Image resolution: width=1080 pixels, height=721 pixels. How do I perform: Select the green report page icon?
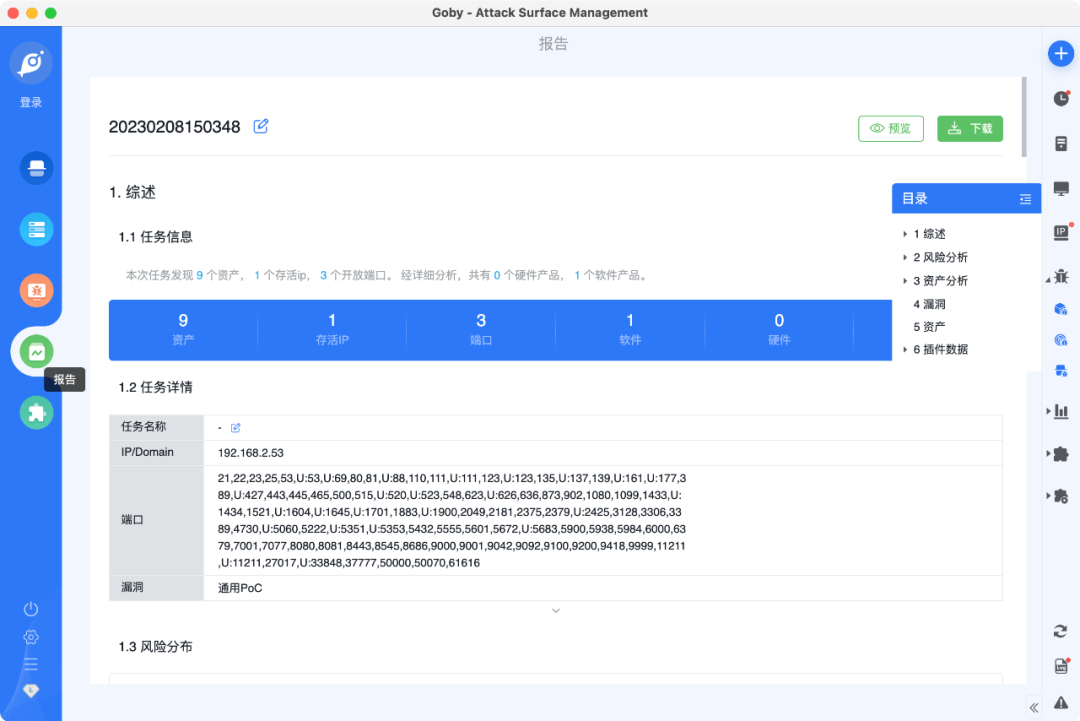tap(37, 352)
